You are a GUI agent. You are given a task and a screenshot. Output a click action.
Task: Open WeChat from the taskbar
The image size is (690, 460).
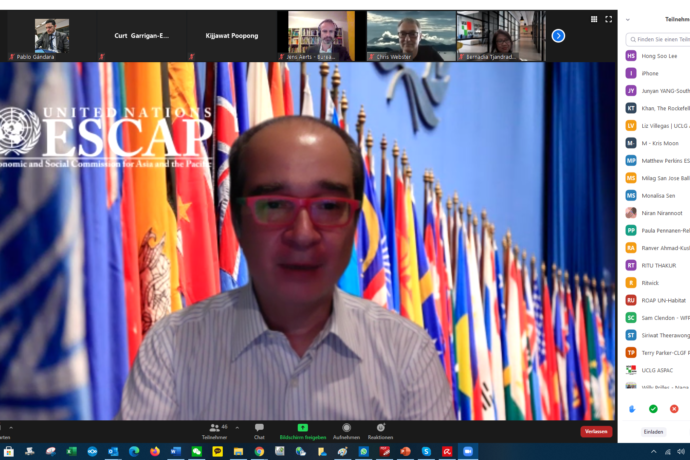click(197, 451)
